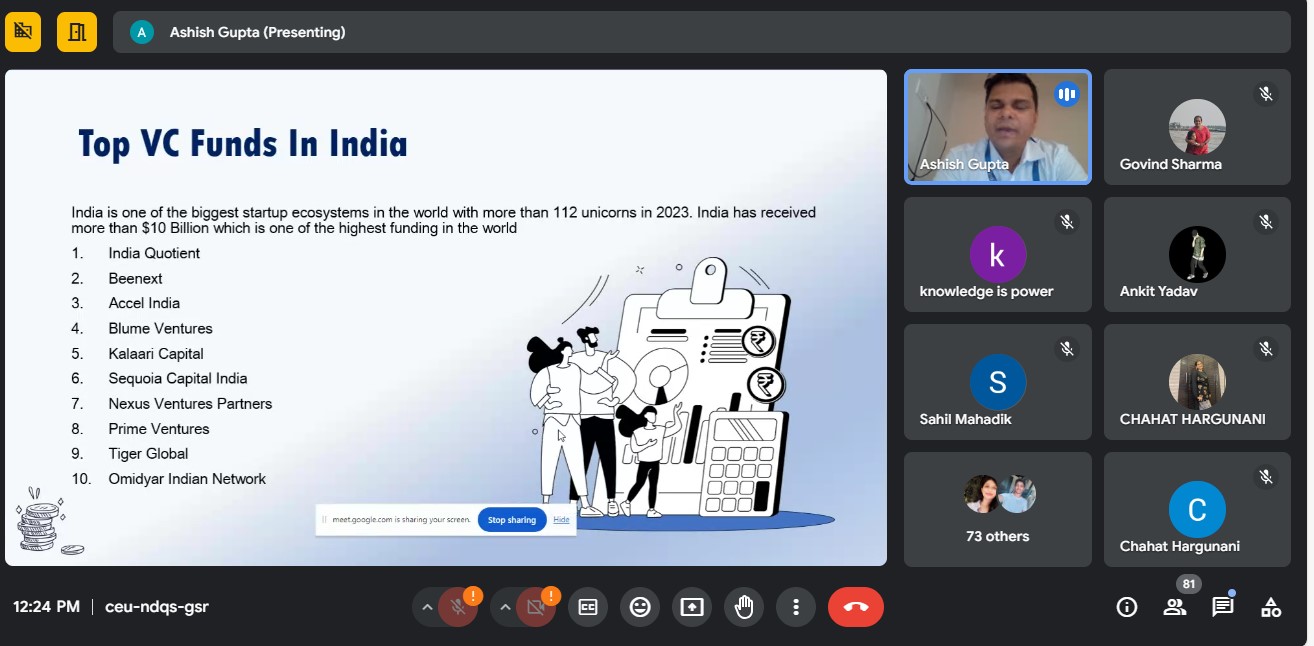
Task: Click Accel India list item
Action: pos(144,303)
